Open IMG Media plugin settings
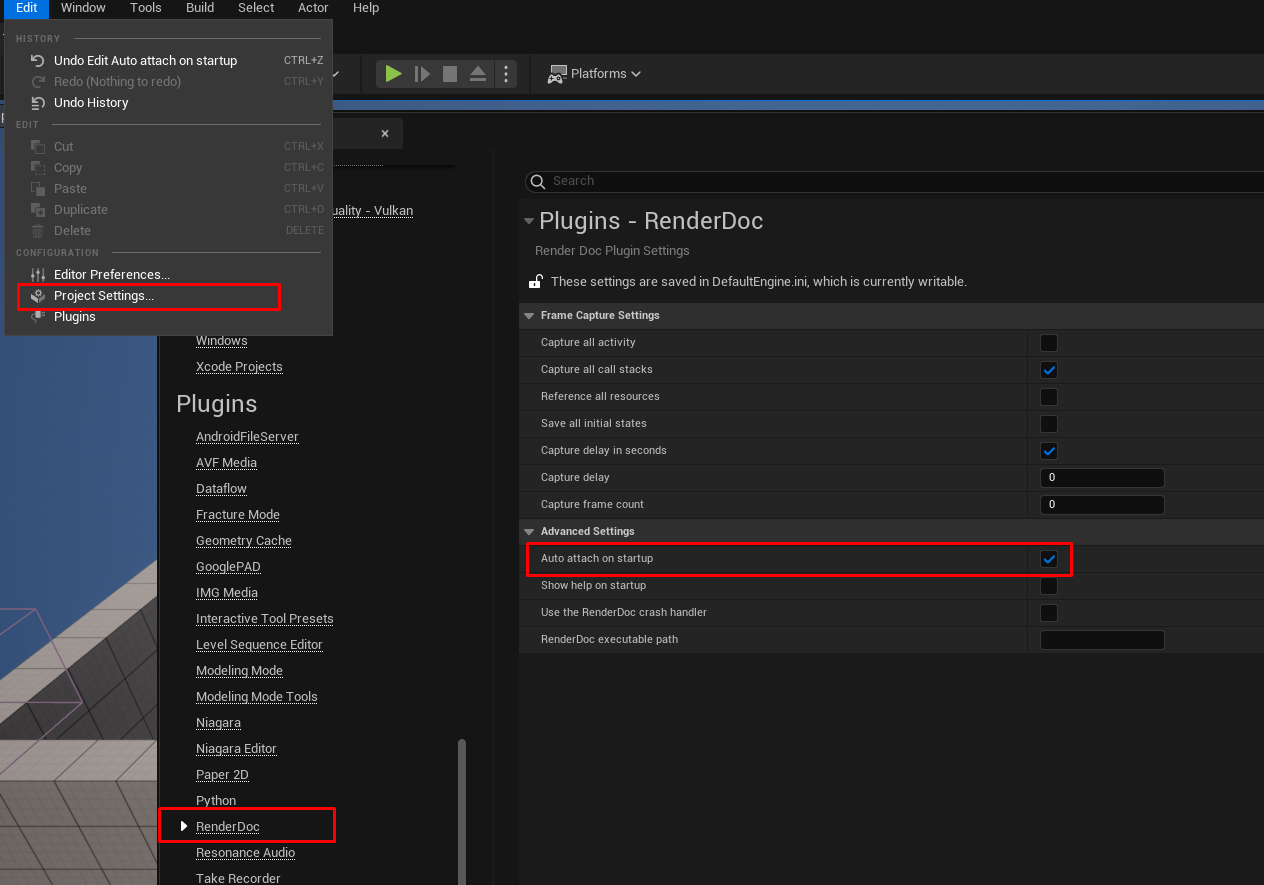This screenshot has width=1264, height=885. 227,593
